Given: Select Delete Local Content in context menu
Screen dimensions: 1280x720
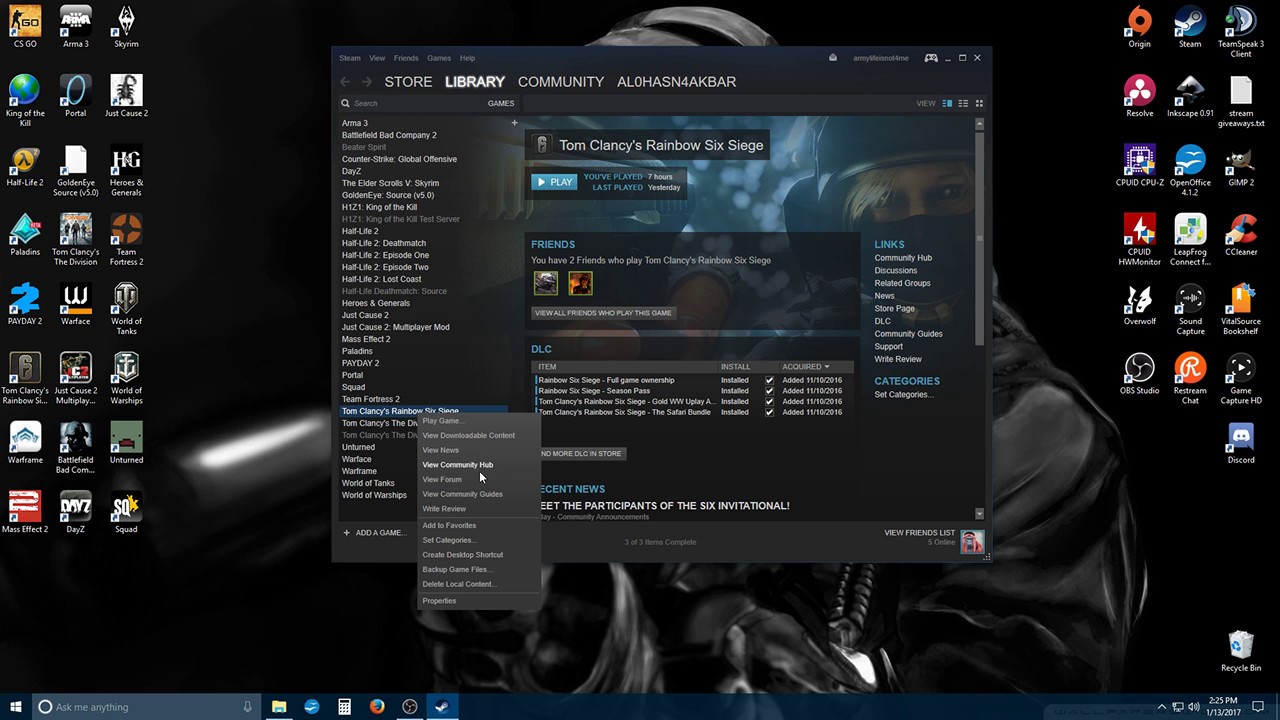Looking at the screenshot, I should click(458, 584).
